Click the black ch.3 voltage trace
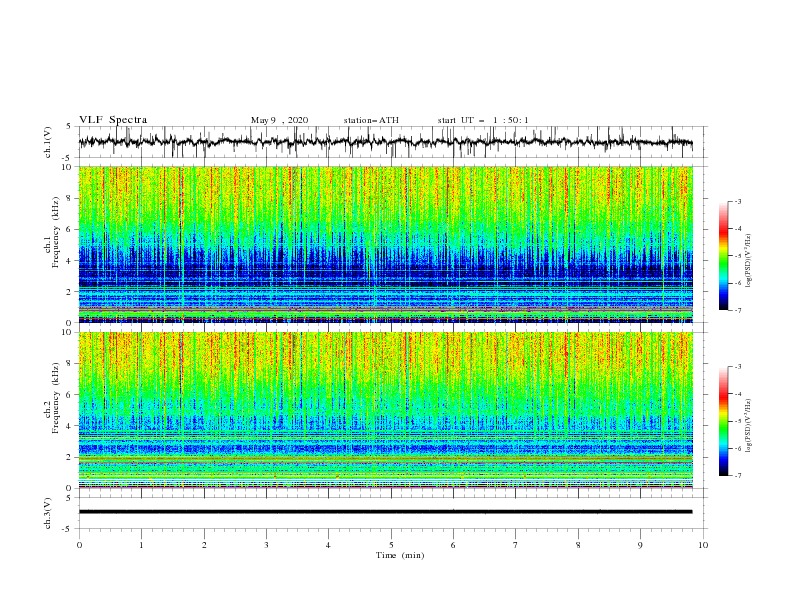792x612 pixels. pos(385,512)
